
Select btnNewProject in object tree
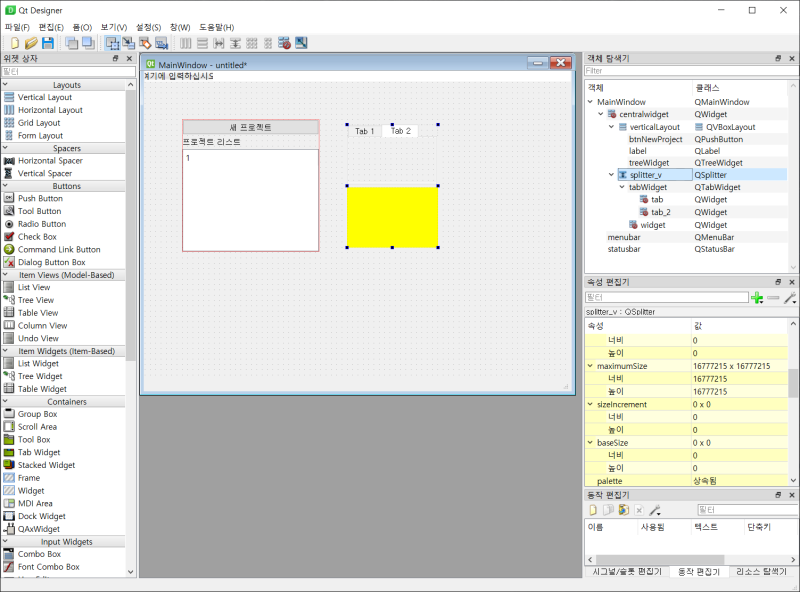pos(655,139)
